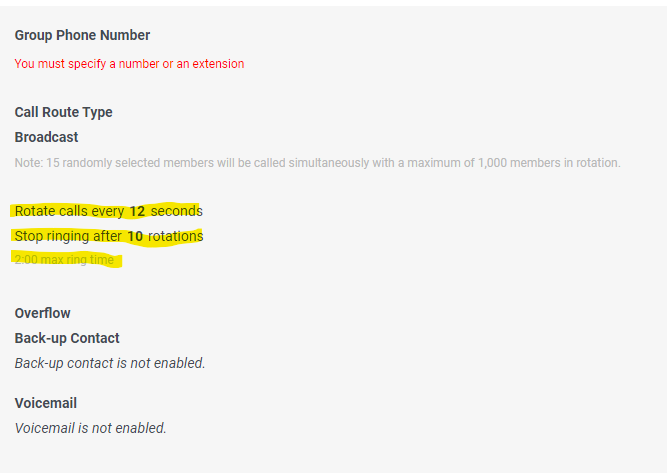Click the word extension in the error
This screenshot has height=473, width=667.
(x=219, y=64)
